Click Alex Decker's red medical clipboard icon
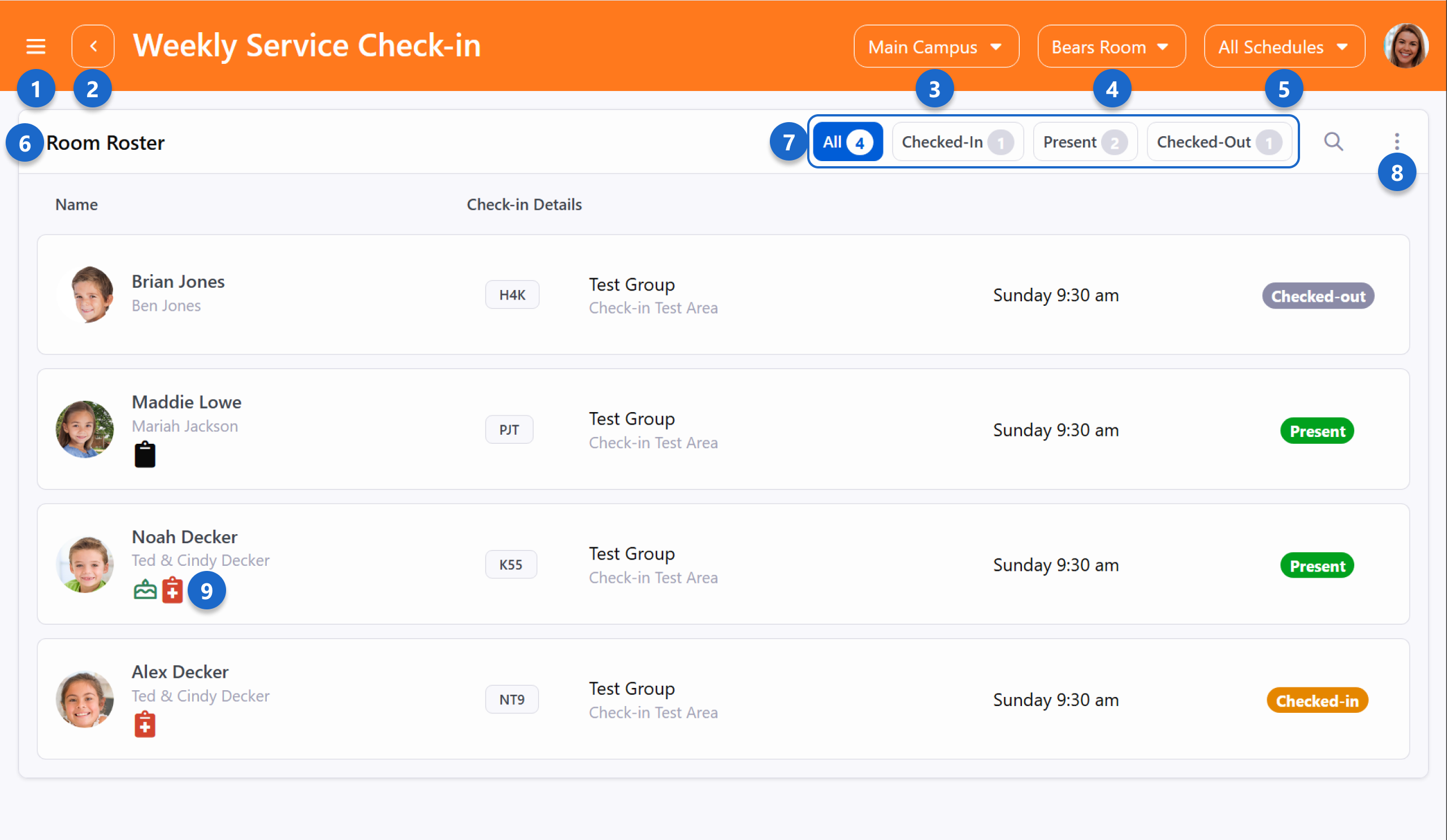The image size is (1447, 840). coord(145,725)
